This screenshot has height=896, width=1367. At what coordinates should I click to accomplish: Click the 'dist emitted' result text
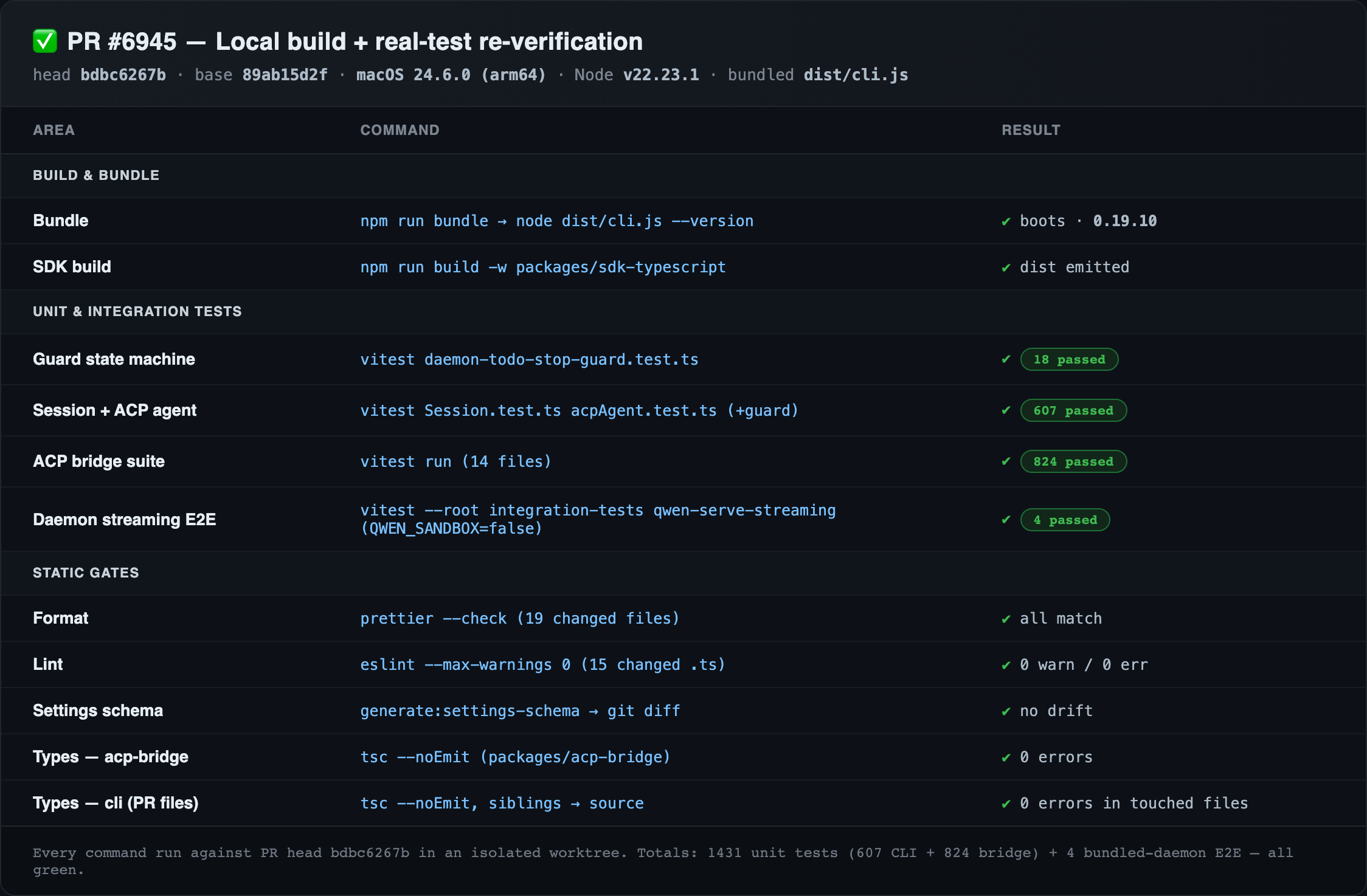(1075, 267)
